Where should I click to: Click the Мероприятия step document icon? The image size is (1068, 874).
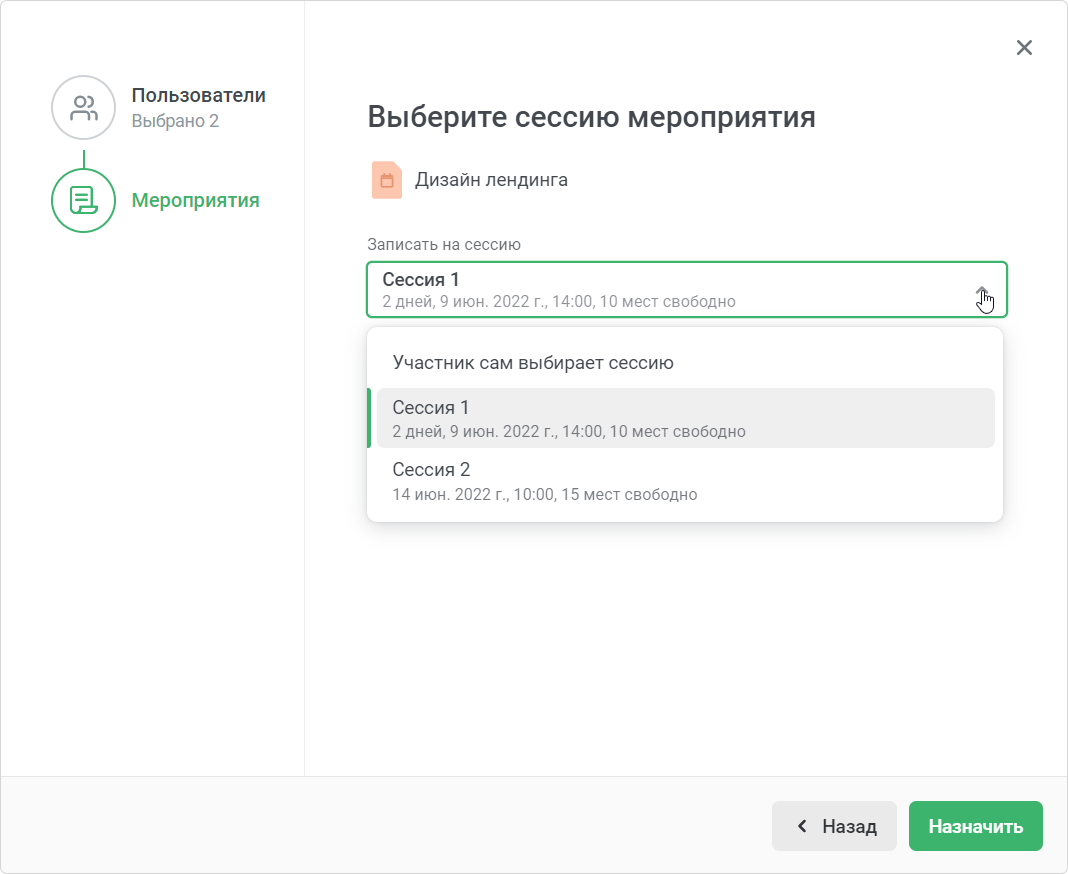click(x=84, y=200)
